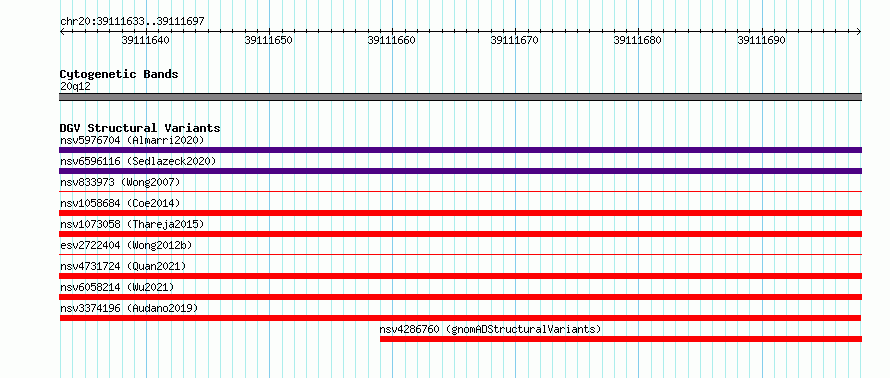
Task: Select the shorter red bar under nsv4286760
Action: coord(621,339)
